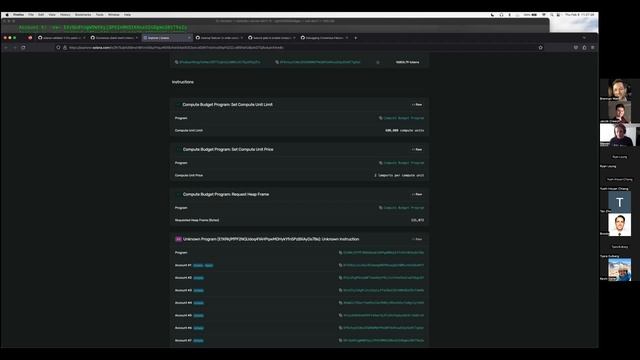
Task: Show Raw view for Set Compute Unit Price
Action: coord(417,150)
